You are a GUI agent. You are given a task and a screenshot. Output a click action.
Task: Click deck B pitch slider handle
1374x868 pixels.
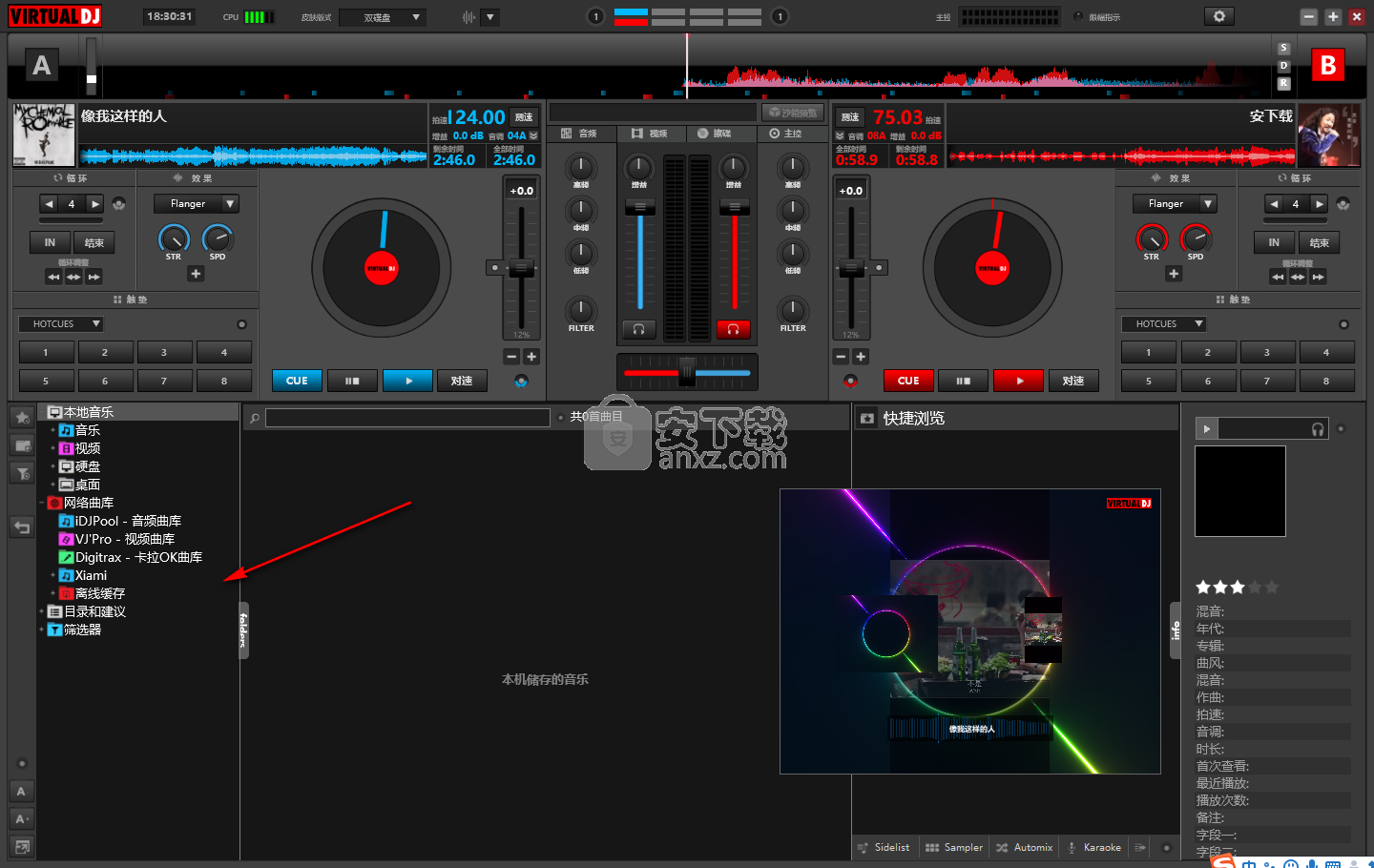coord(850,268)
